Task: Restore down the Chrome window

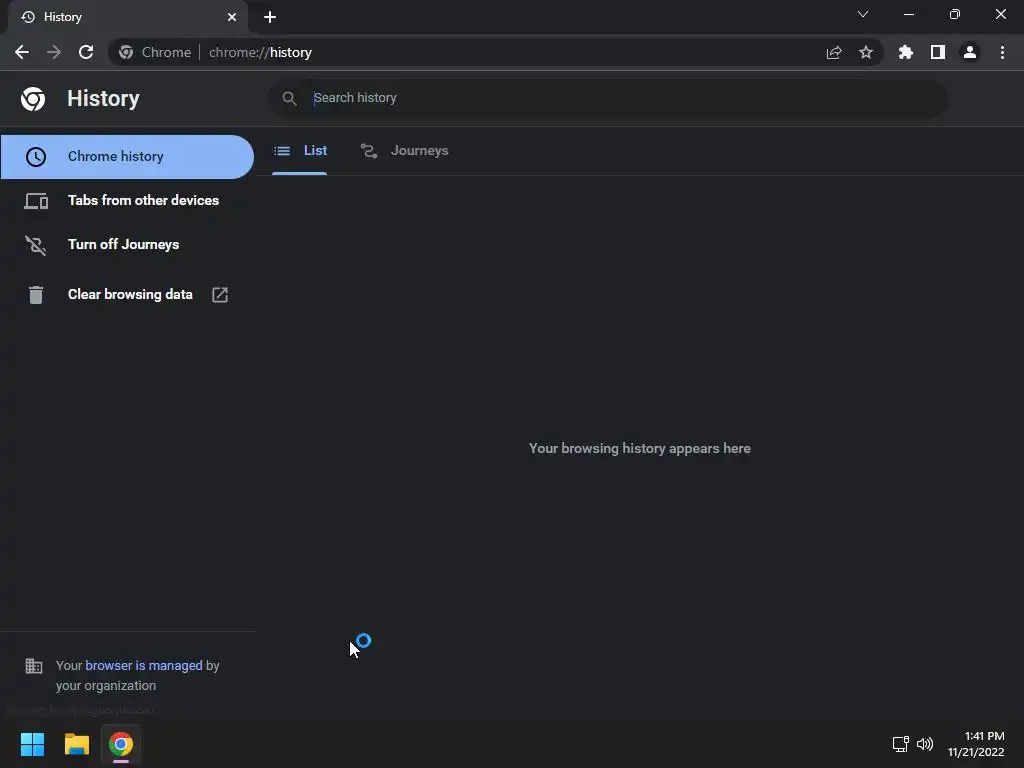Action: (x=955, y=14)
